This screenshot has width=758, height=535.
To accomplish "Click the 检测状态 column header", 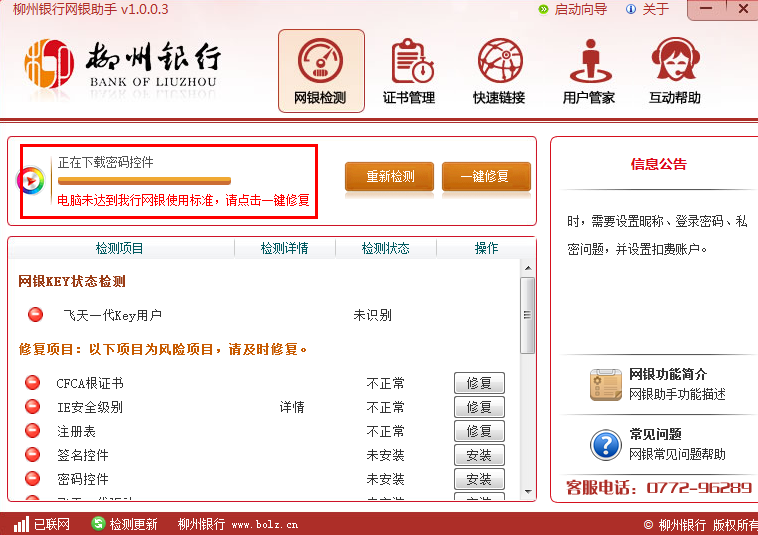I will click(385, 248).
